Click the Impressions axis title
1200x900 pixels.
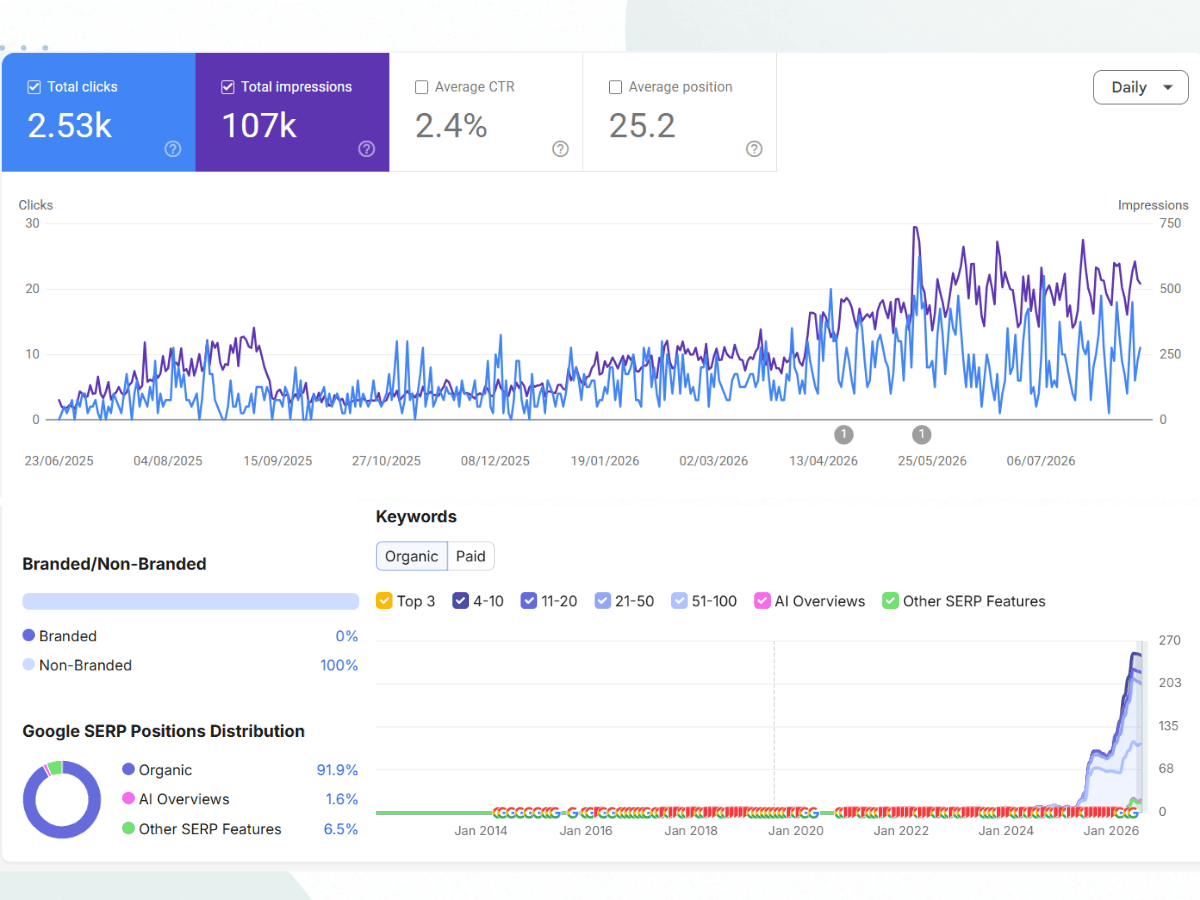1153,205
